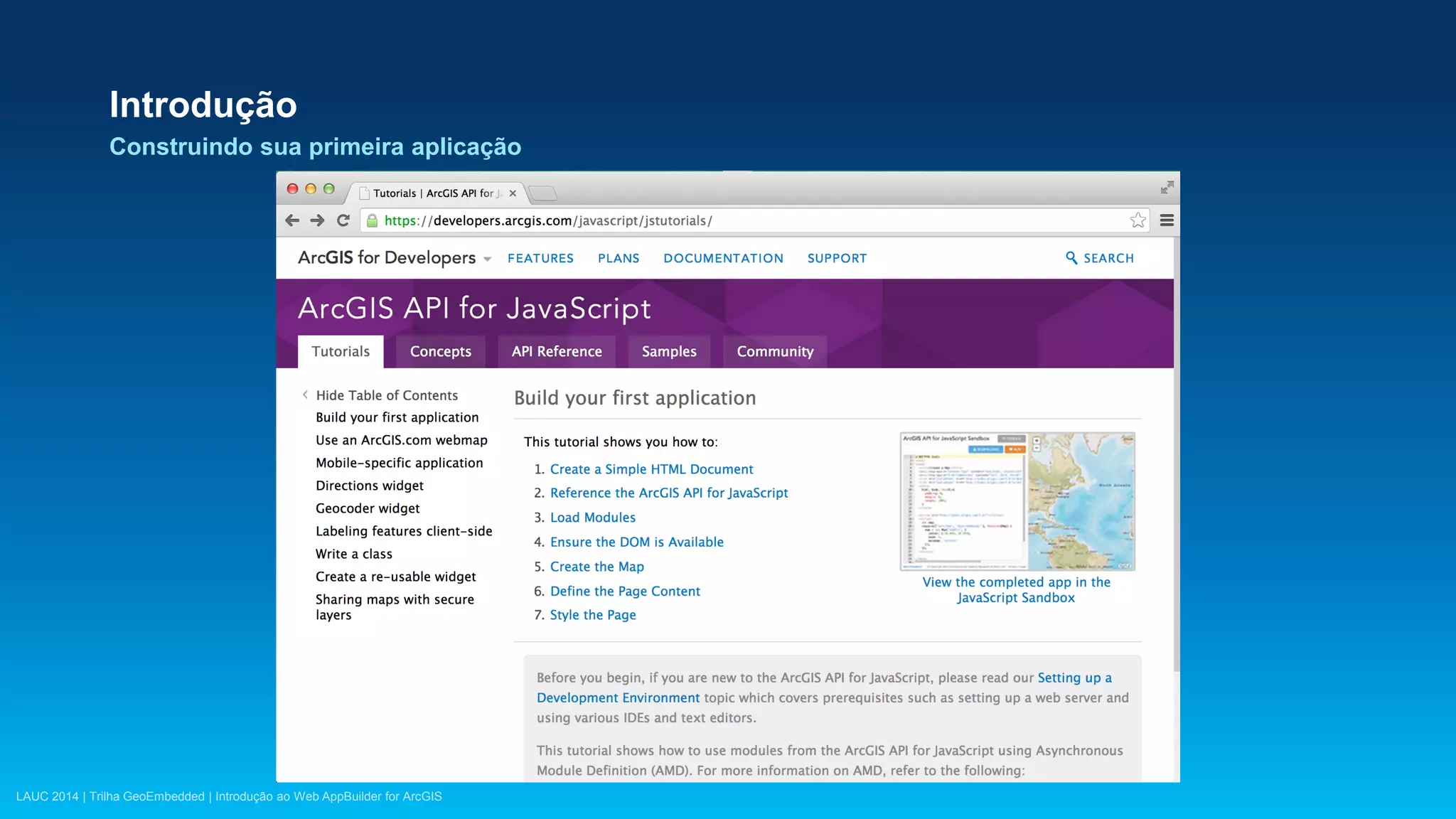This screenshot has height=819, width=1456.
Task: Reload the page with the refresh icon
Action: tap(343, 220)
